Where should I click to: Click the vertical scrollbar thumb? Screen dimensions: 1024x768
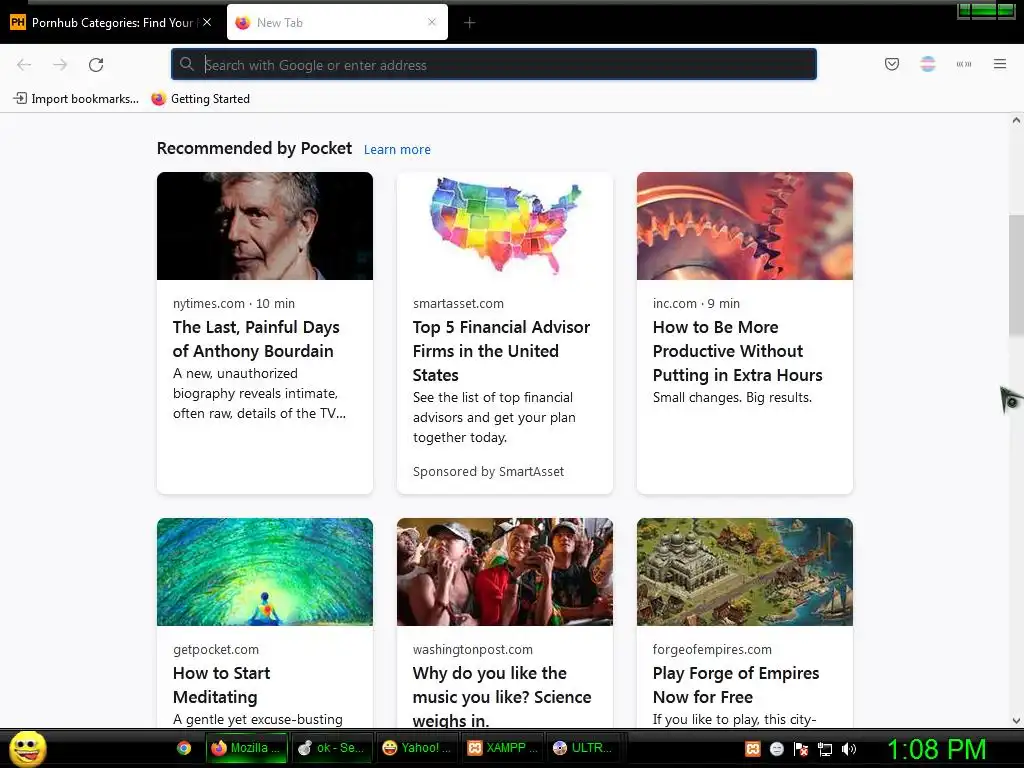click(x=1016, y=274)
